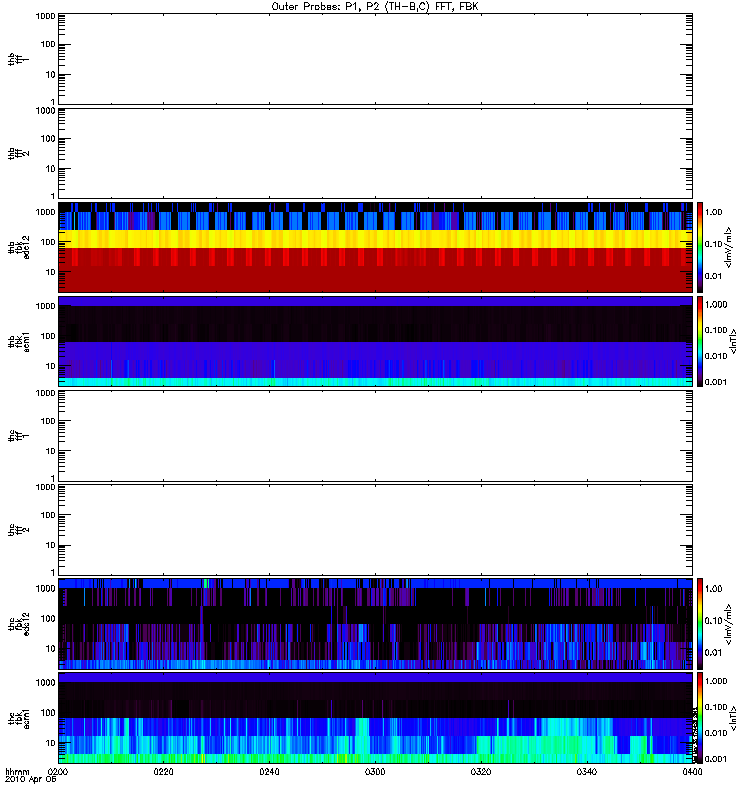Click the empty thb fff 1 plot panel

coord(376,59)
